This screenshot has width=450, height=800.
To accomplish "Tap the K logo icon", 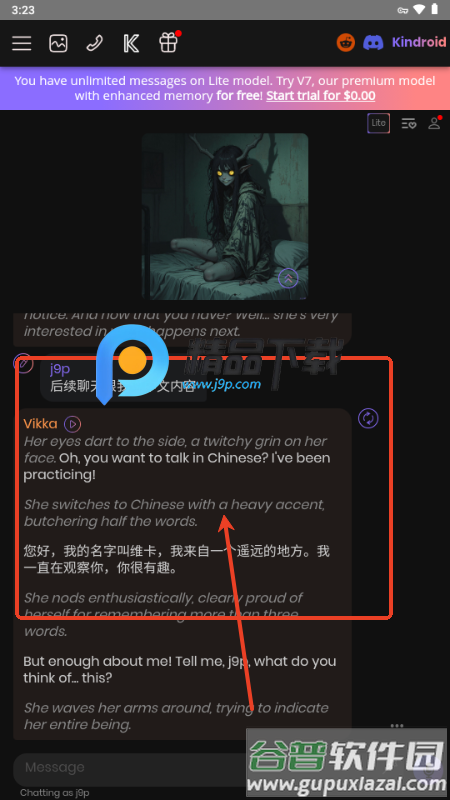I will click(x=131, y=43).
